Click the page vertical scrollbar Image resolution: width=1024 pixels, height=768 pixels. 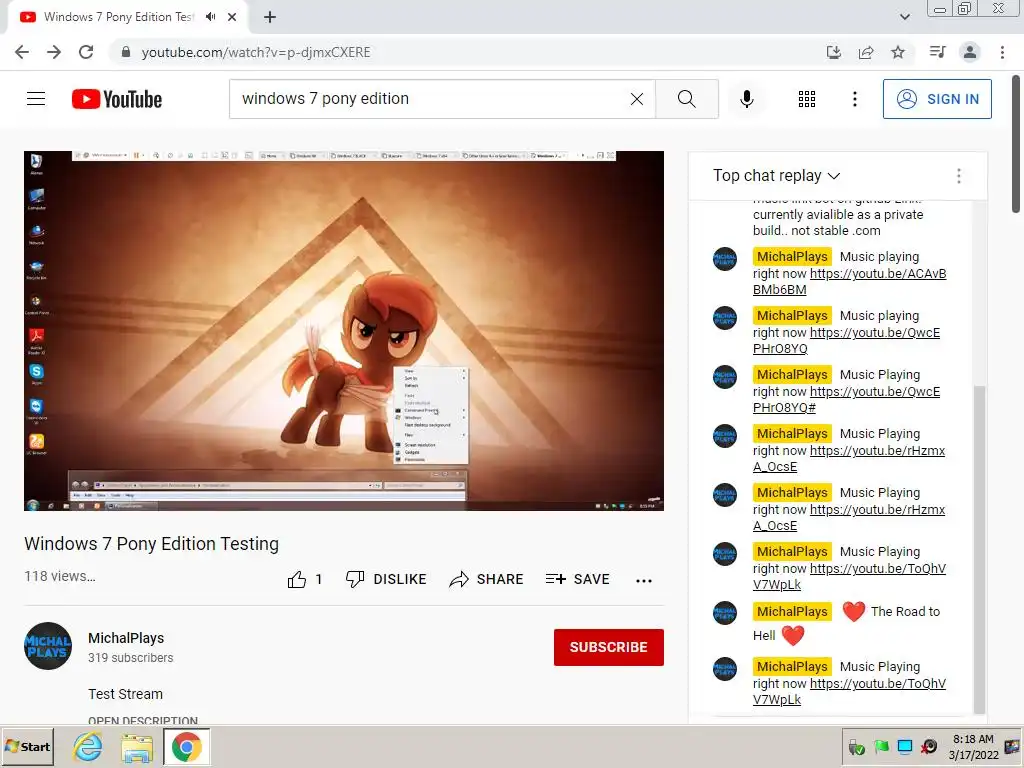1017,144
